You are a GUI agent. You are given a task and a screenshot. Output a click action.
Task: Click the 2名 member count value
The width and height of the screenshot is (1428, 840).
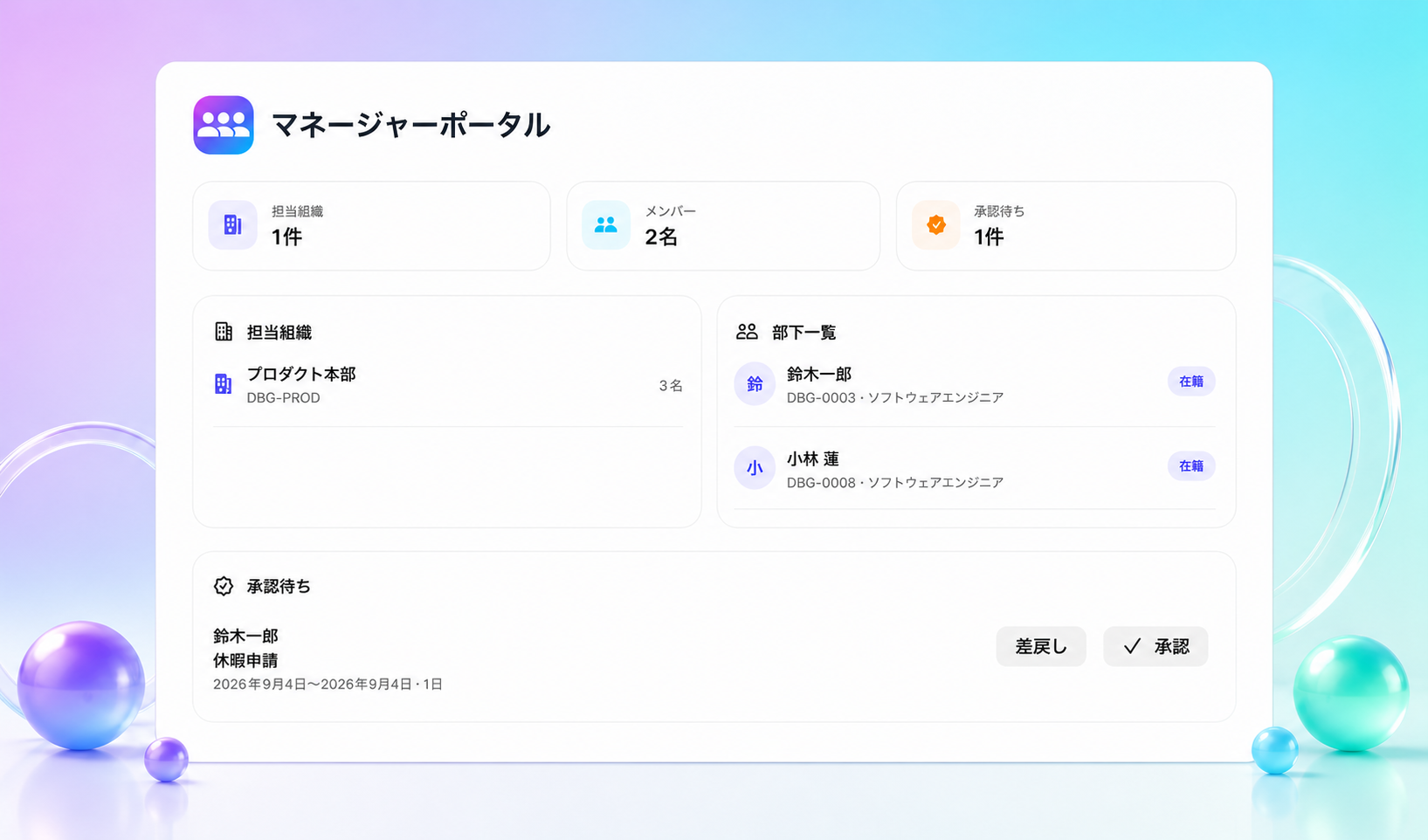[x=661, y=237]
